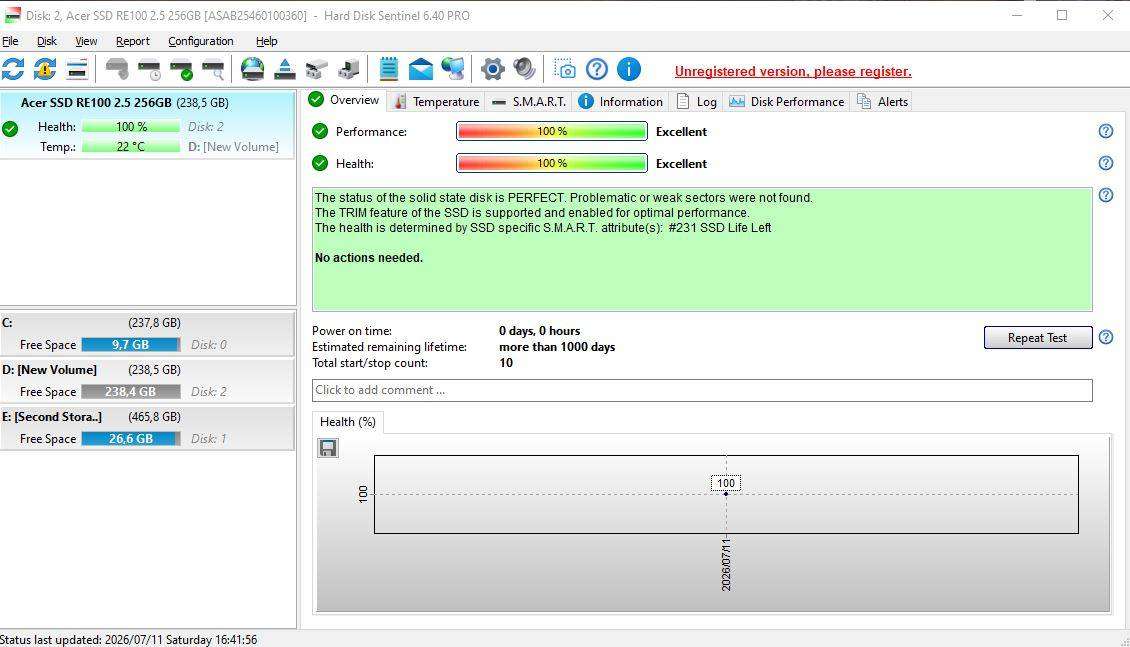The height and width of the screenshot is (647, 1130).
Task: Switch to the Log tab
Action: pos(696,102)
